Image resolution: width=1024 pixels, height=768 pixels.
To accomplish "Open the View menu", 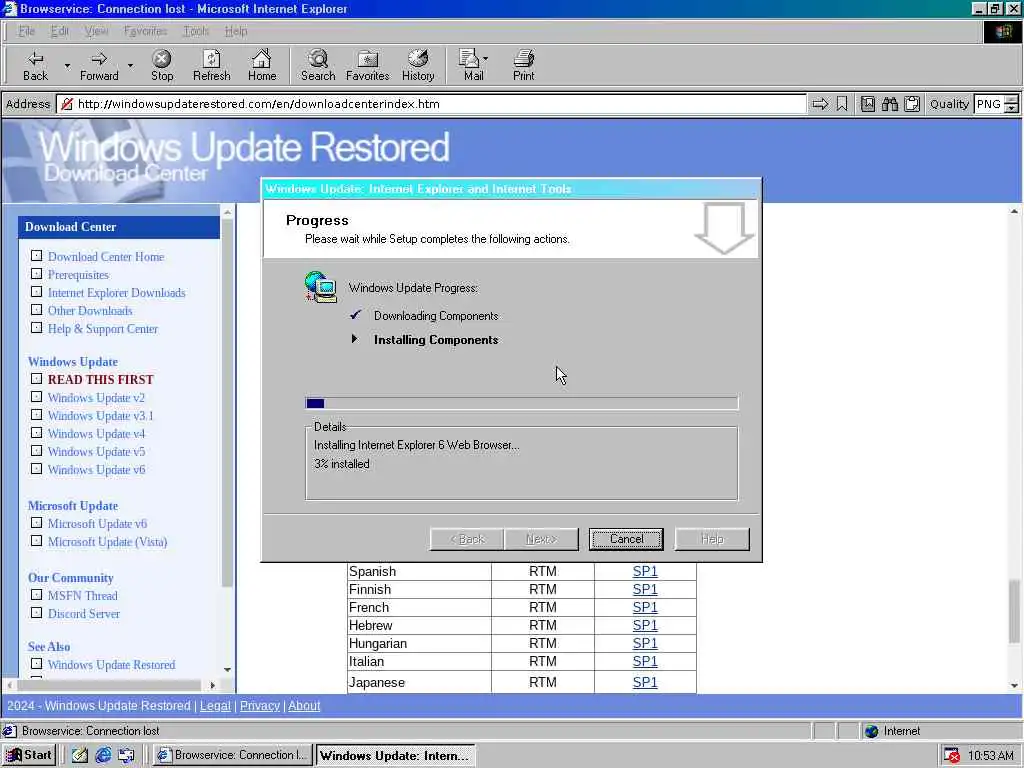I will (x=96, y=31).
